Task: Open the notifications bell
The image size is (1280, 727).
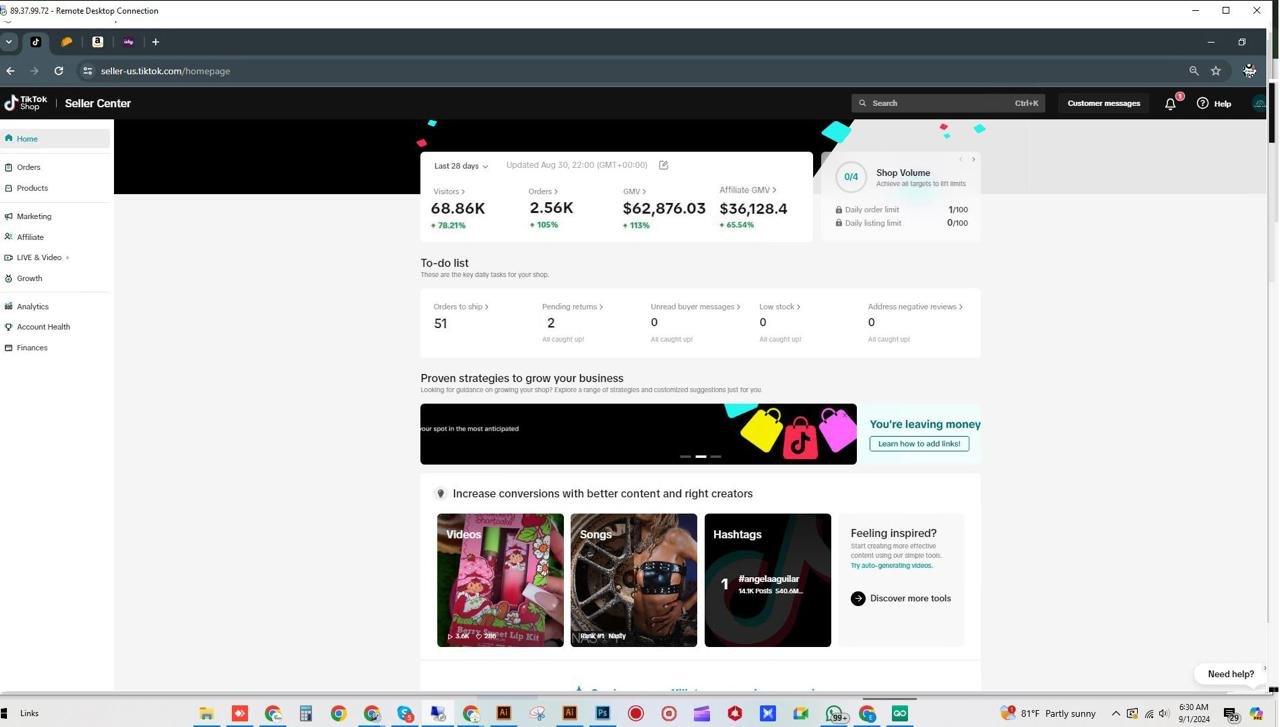Action: pos(1171,103)
